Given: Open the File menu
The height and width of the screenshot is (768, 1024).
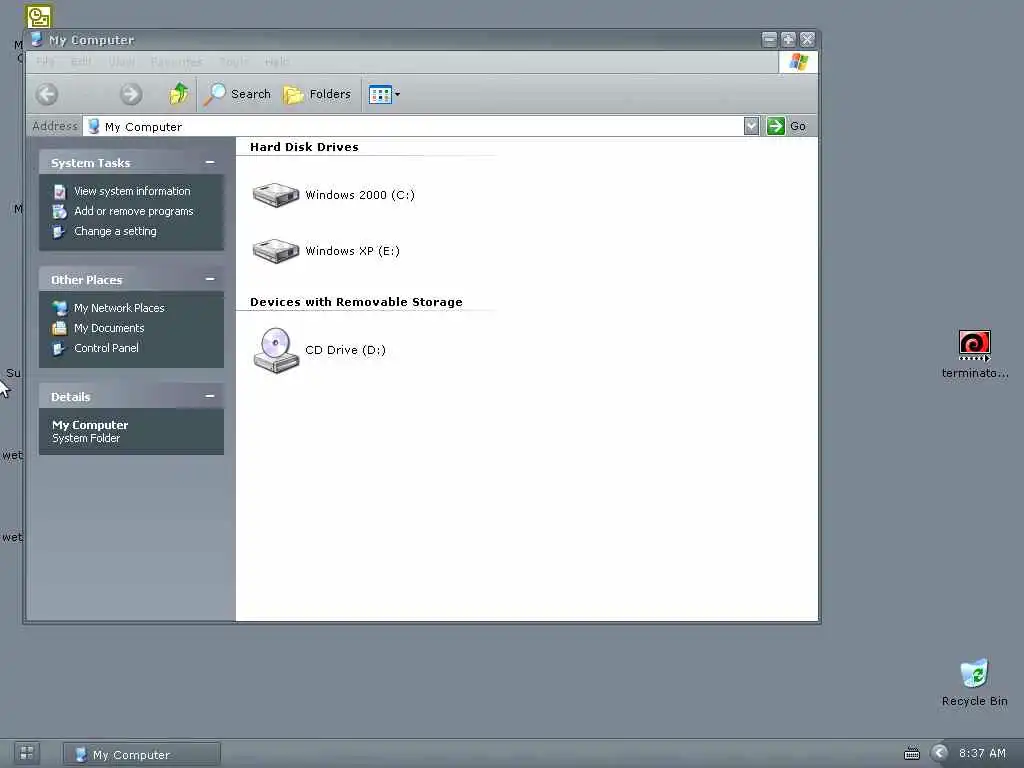Looking at the screenshot, I should click(45, 61).
